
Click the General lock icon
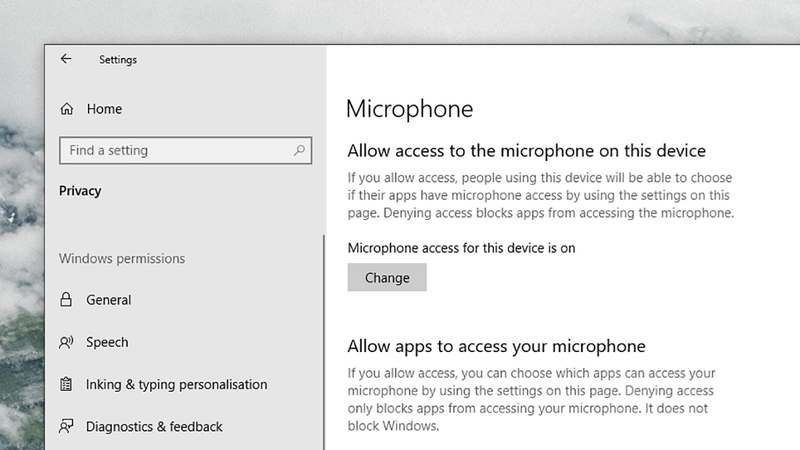66,299
